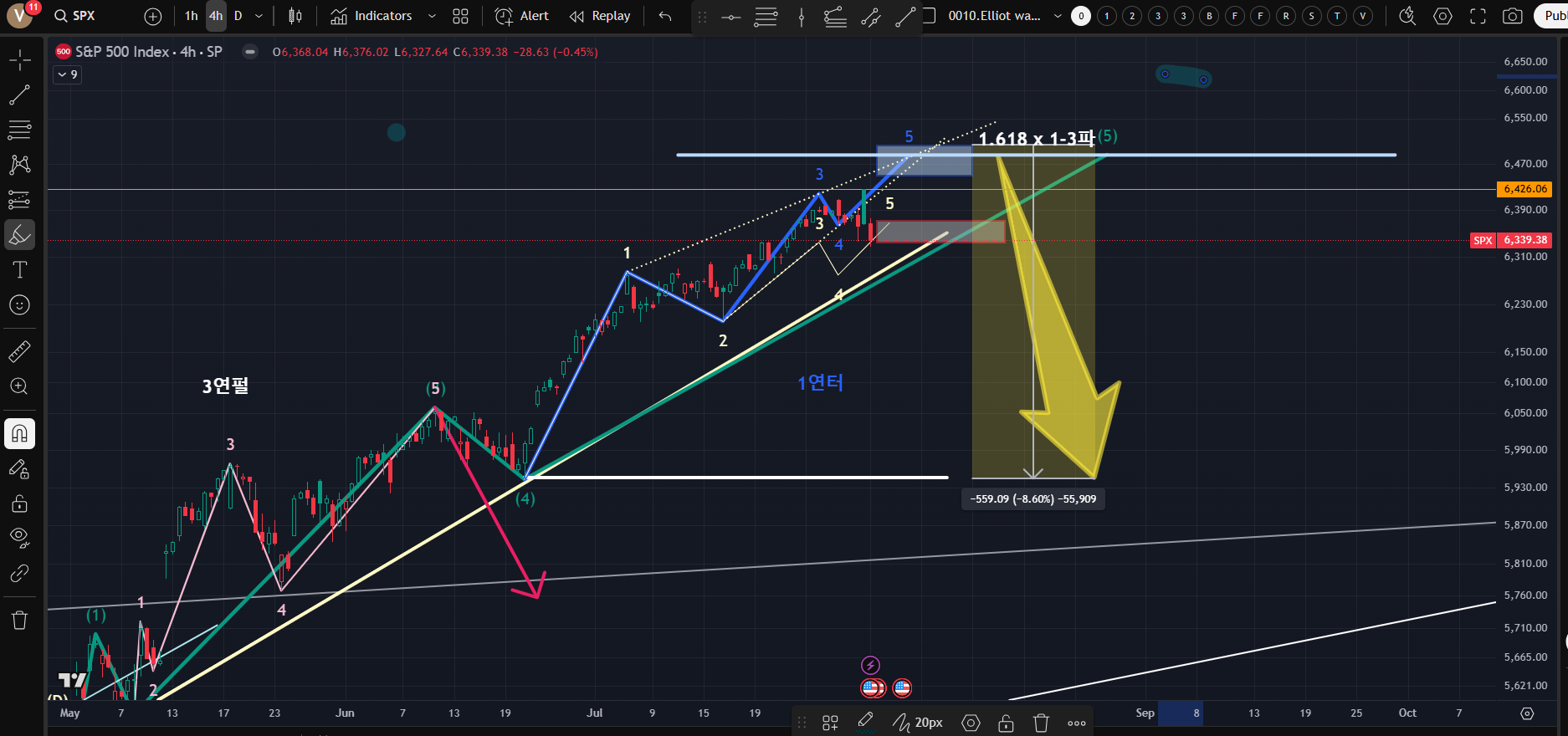Image resolution: width=1568 pixels, height=736 pixels.
Task: Switch to the daily D timeframe
Action: click(x=238, y=16)
